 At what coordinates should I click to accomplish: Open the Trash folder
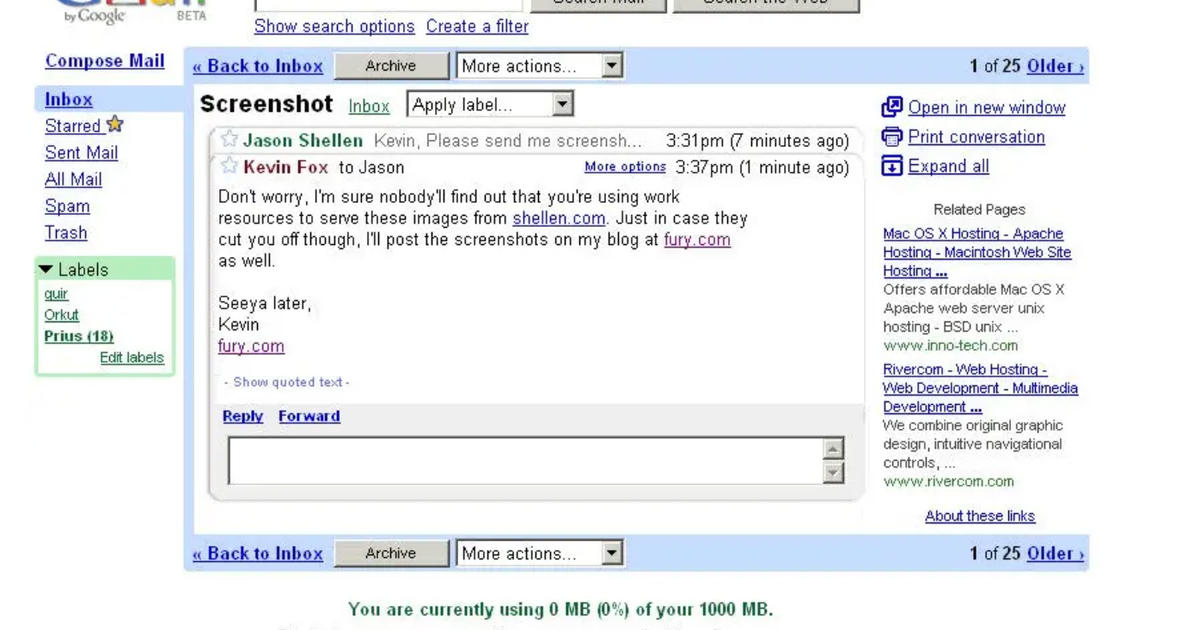66,232
